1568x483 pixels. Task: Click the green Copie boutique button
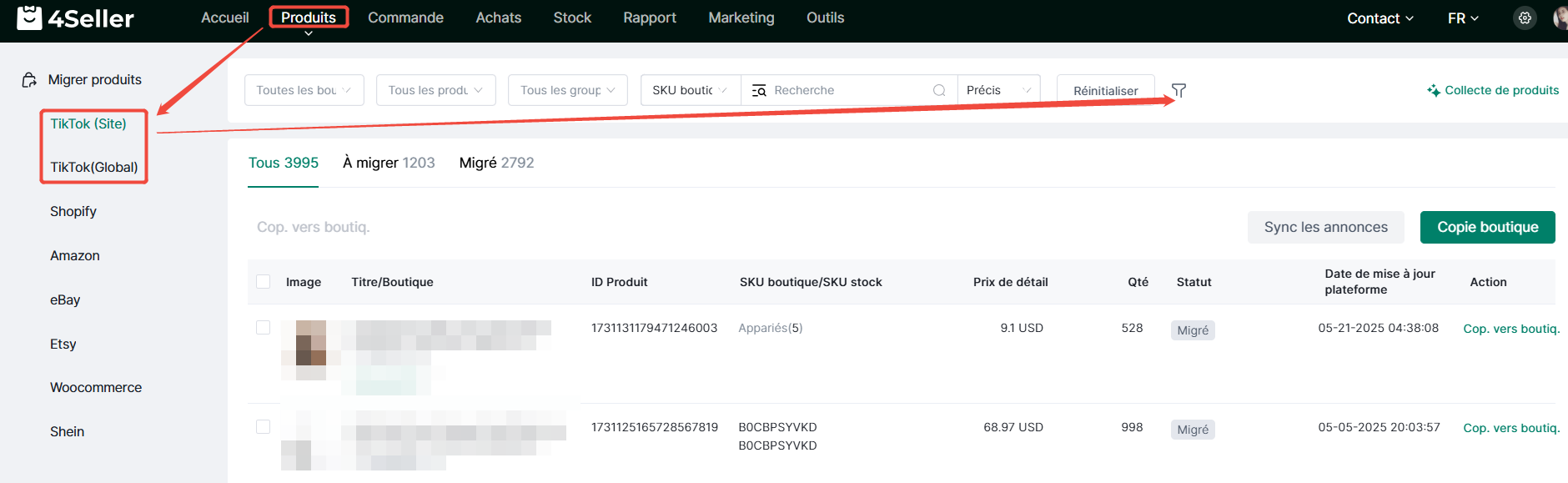(x=1488, y=227)
